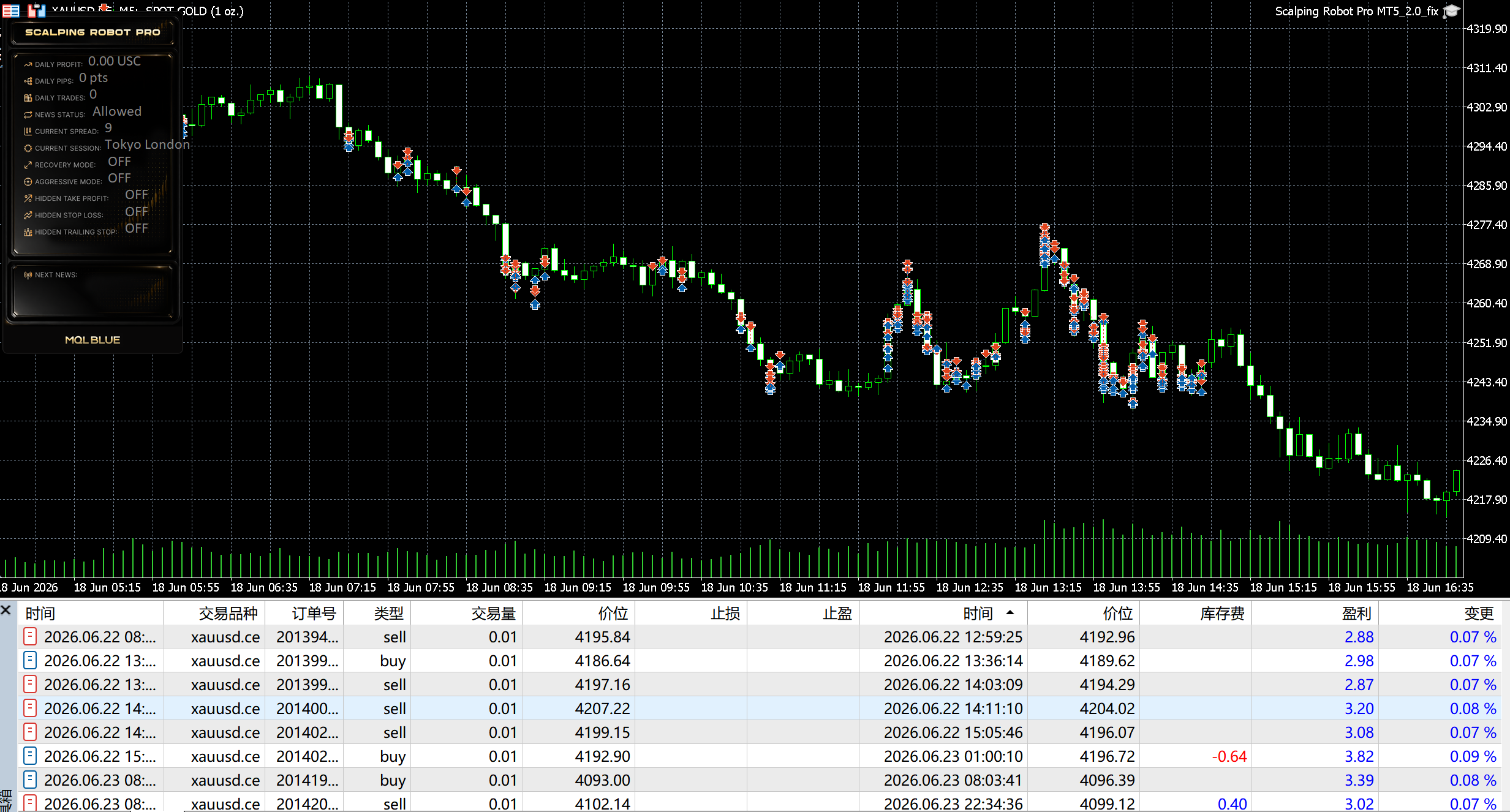Click the Scalping Robot Pro expert hat icon
The height and width of the screenshot is (812, 1510).
[1452, 11]
